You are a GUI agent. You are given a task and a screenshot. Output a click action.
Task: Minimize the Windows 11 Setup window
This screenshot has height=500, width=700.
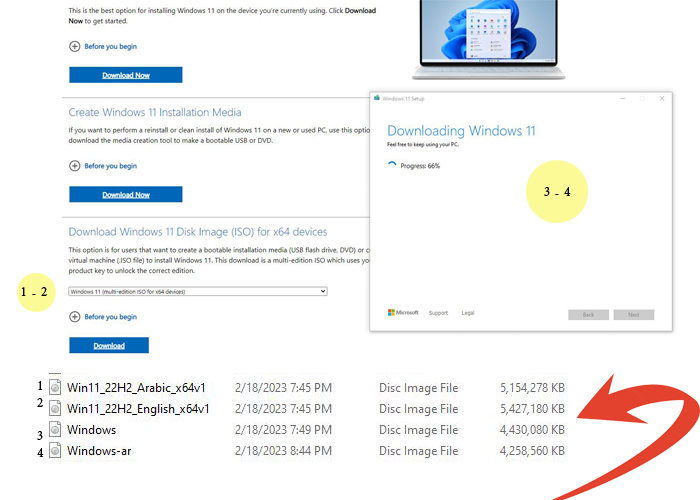[x=623, y=98]
